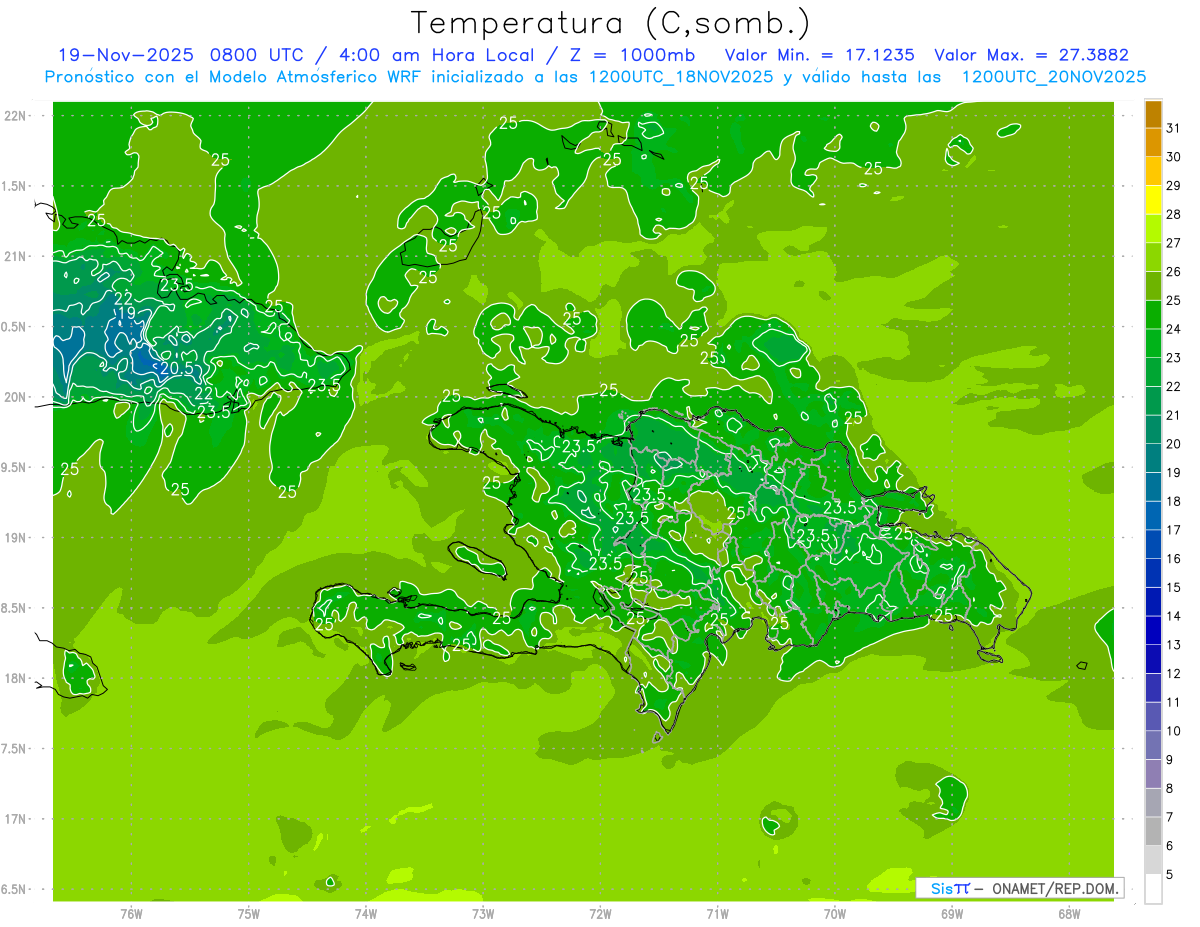Click the legend value '24'
The width and height of the screenshot is (1200, 927).
coord(1175,329)
